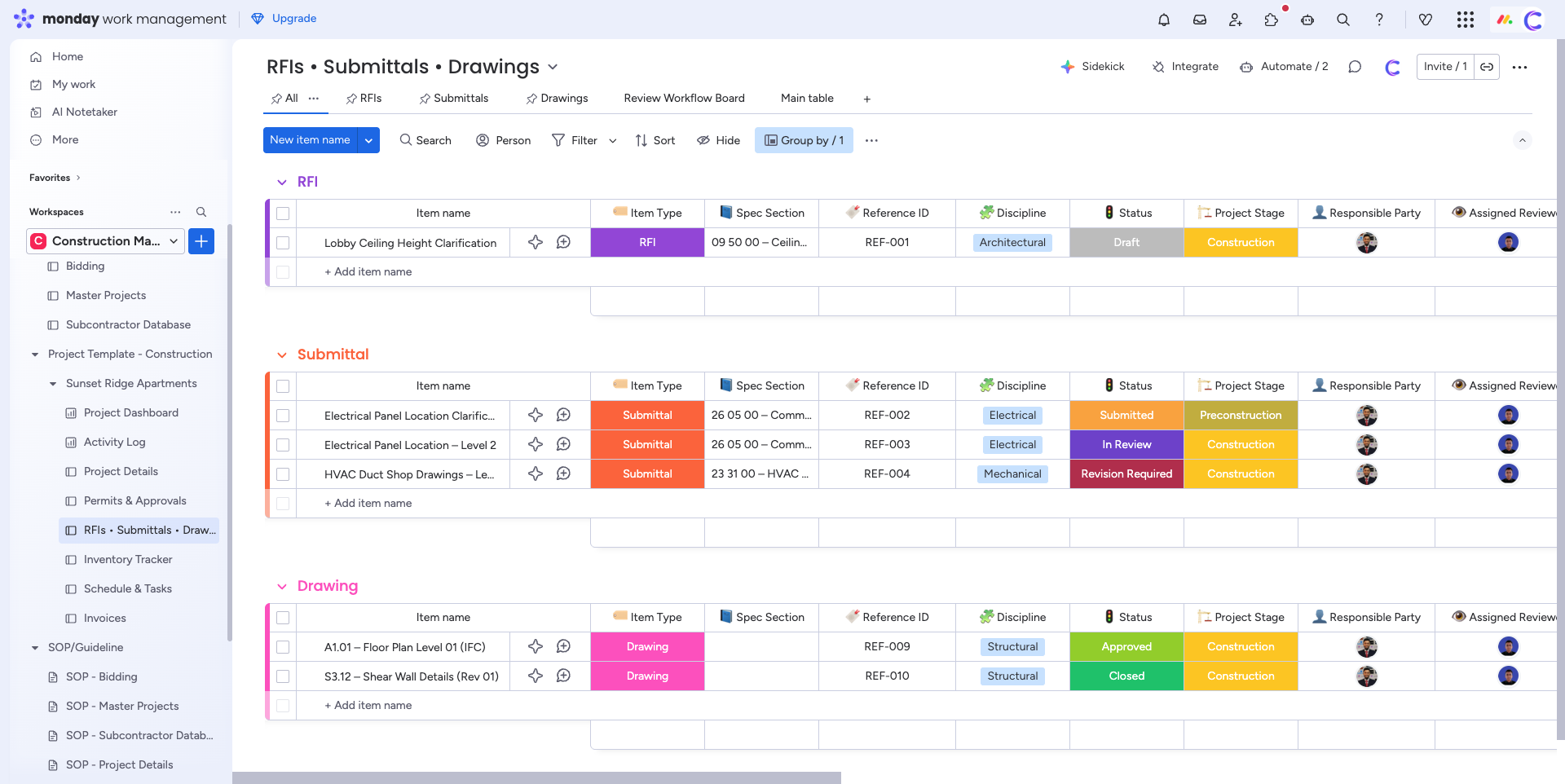
Task: Click the invite members icon in top bar
Action: click(x=1235, y=20)
